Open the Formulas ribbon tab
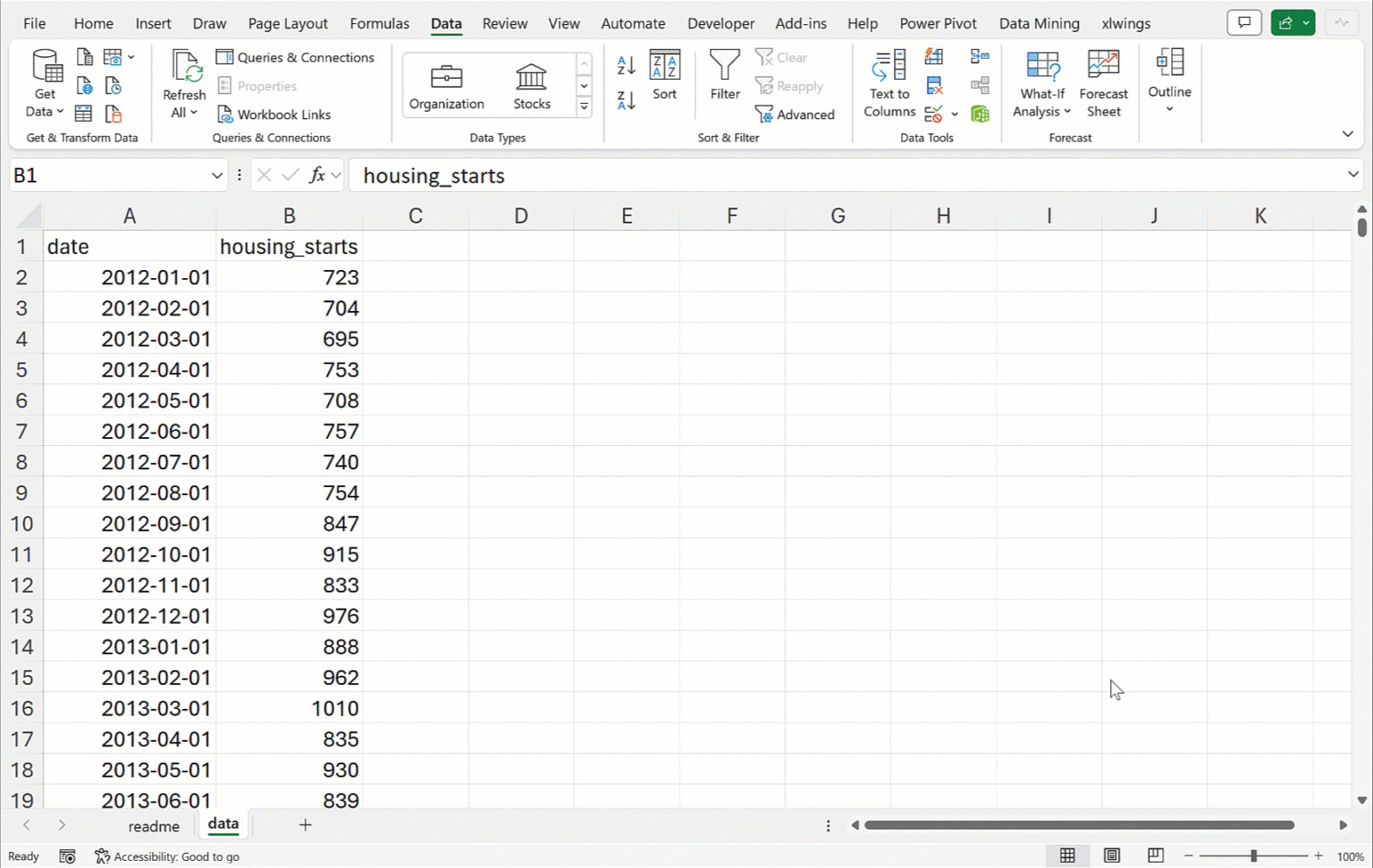The image size is (1373, 868). [379, 23]
